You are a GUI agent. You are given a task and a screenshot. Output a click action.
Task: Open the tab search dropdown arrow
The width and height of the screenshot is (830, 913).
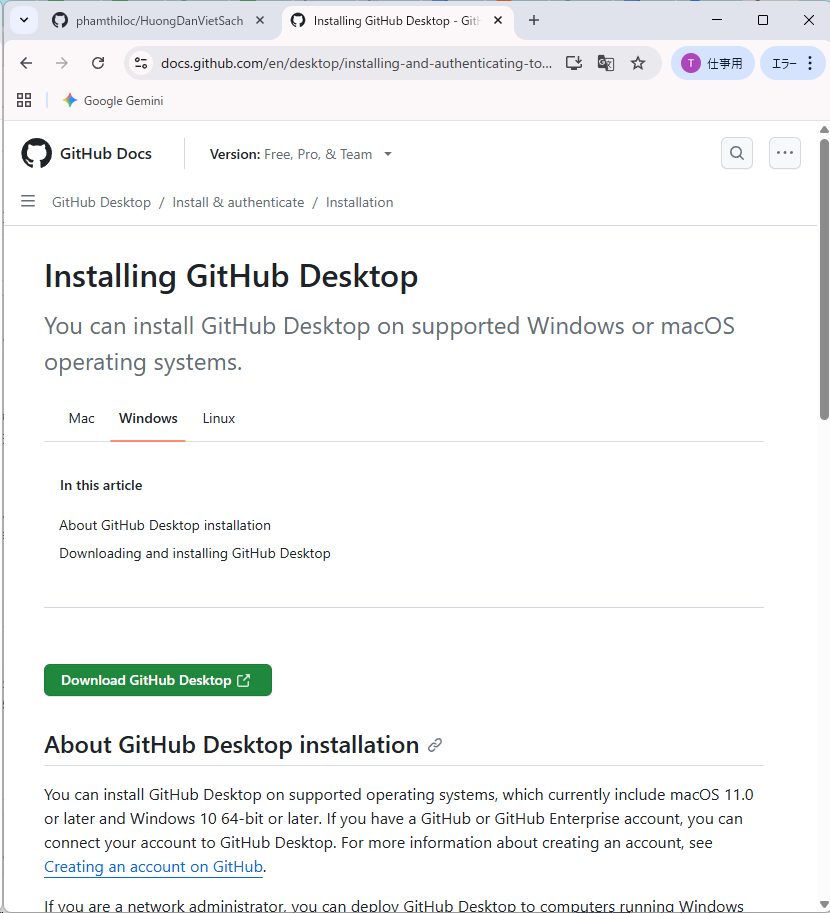[x=24, y=20]
